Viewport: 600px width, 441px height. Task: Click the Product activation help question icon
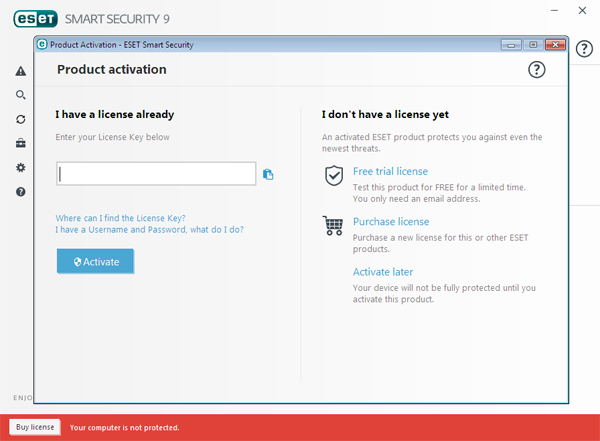click(x=536, y=70)
